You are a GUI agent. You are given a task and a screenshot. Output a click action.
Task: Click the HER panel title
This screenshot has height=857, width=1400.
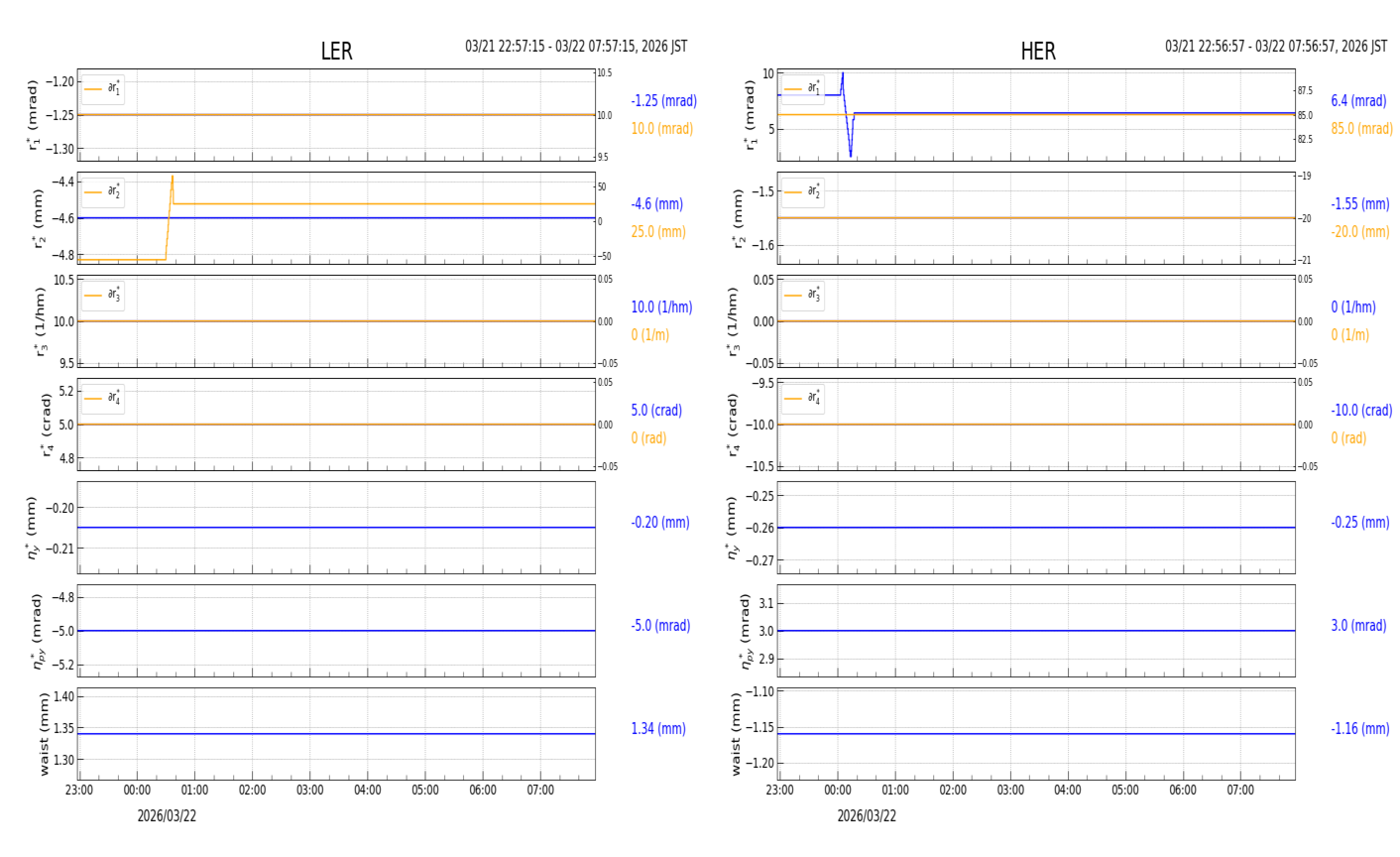[1038, 52]
